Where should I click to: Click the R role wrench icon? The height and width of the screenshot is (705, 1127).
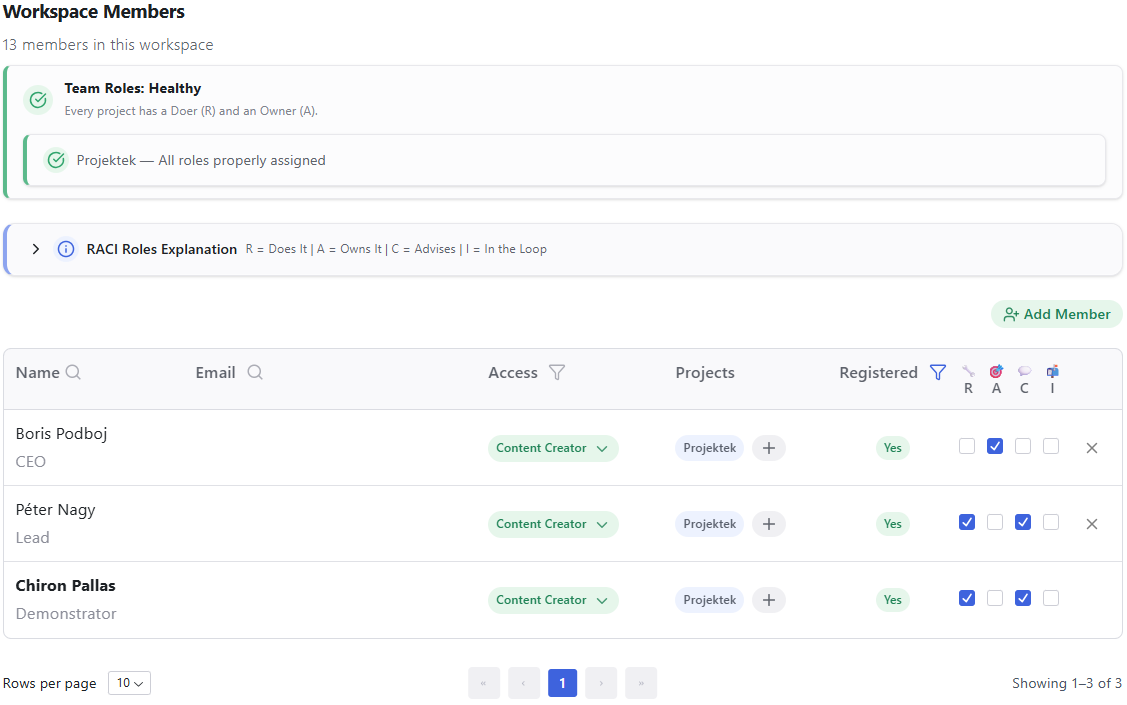coord(968,371)
